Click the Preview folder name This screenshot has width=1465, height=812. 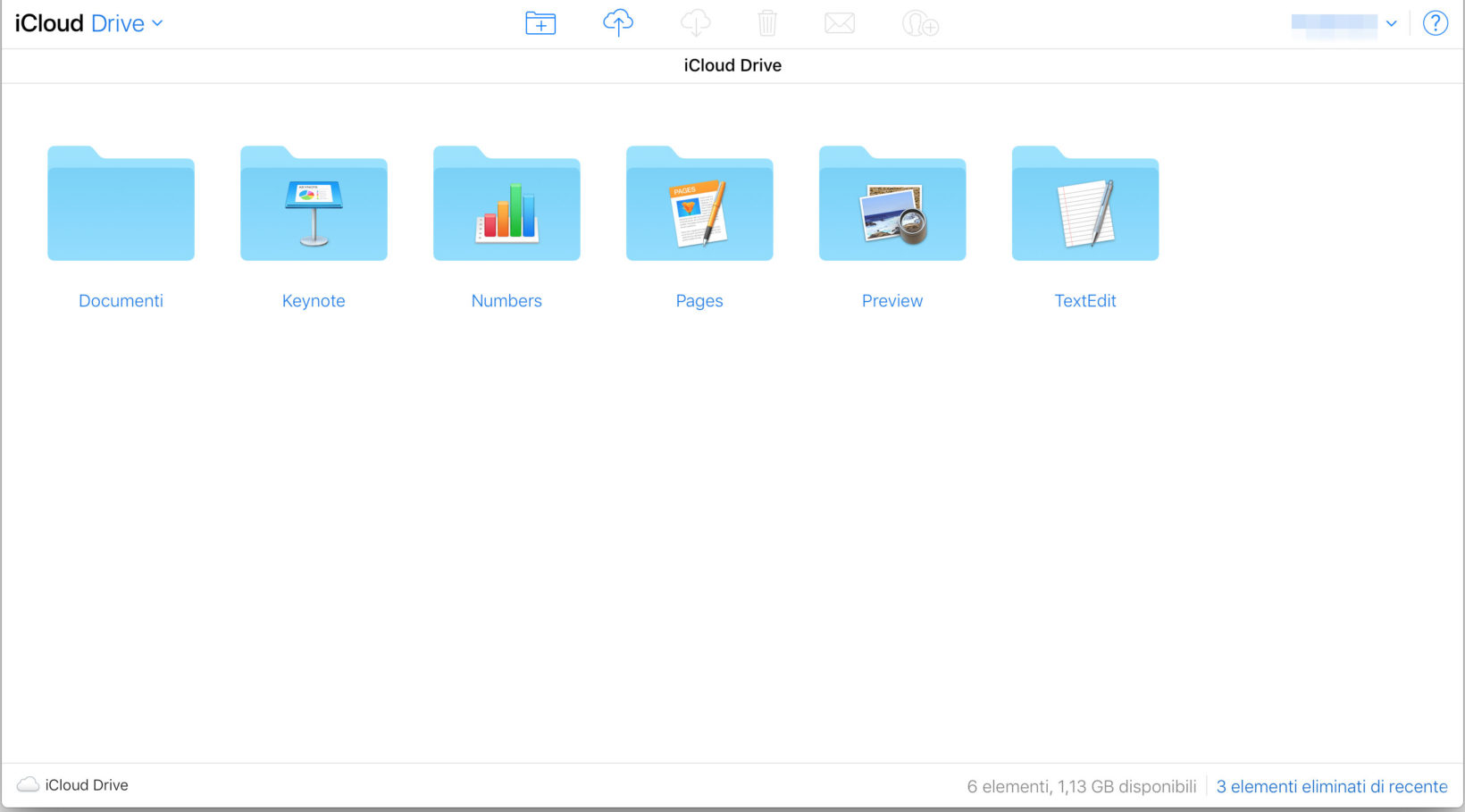point(892,301)
